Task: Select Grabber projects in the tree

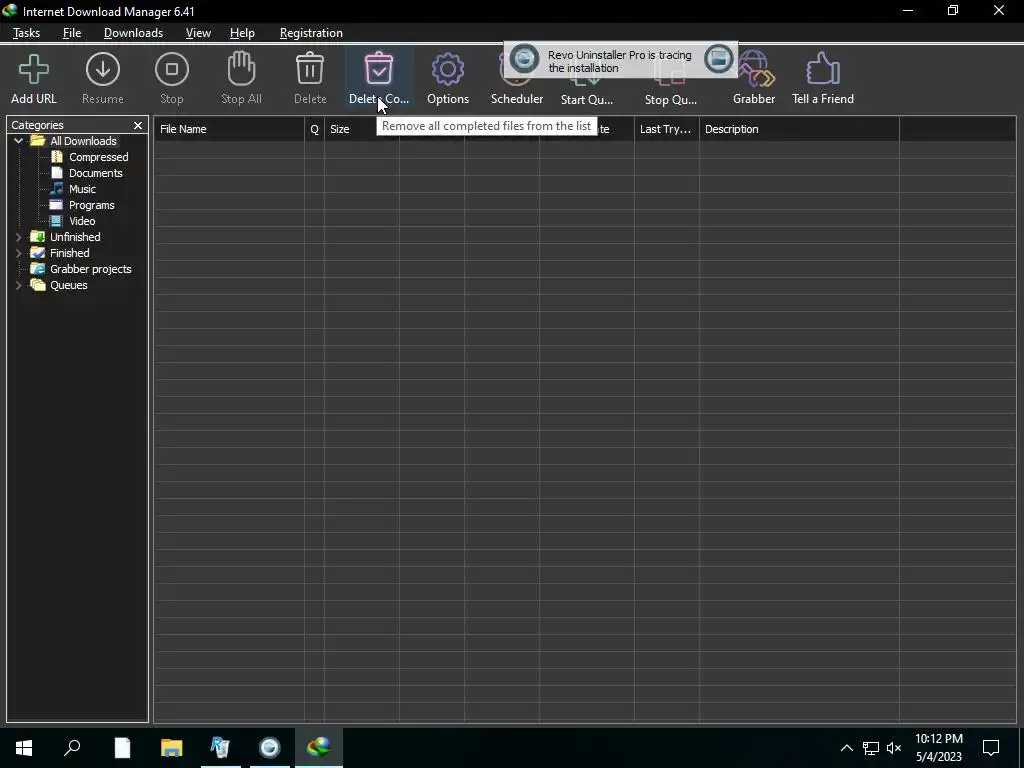Action: 91,269
